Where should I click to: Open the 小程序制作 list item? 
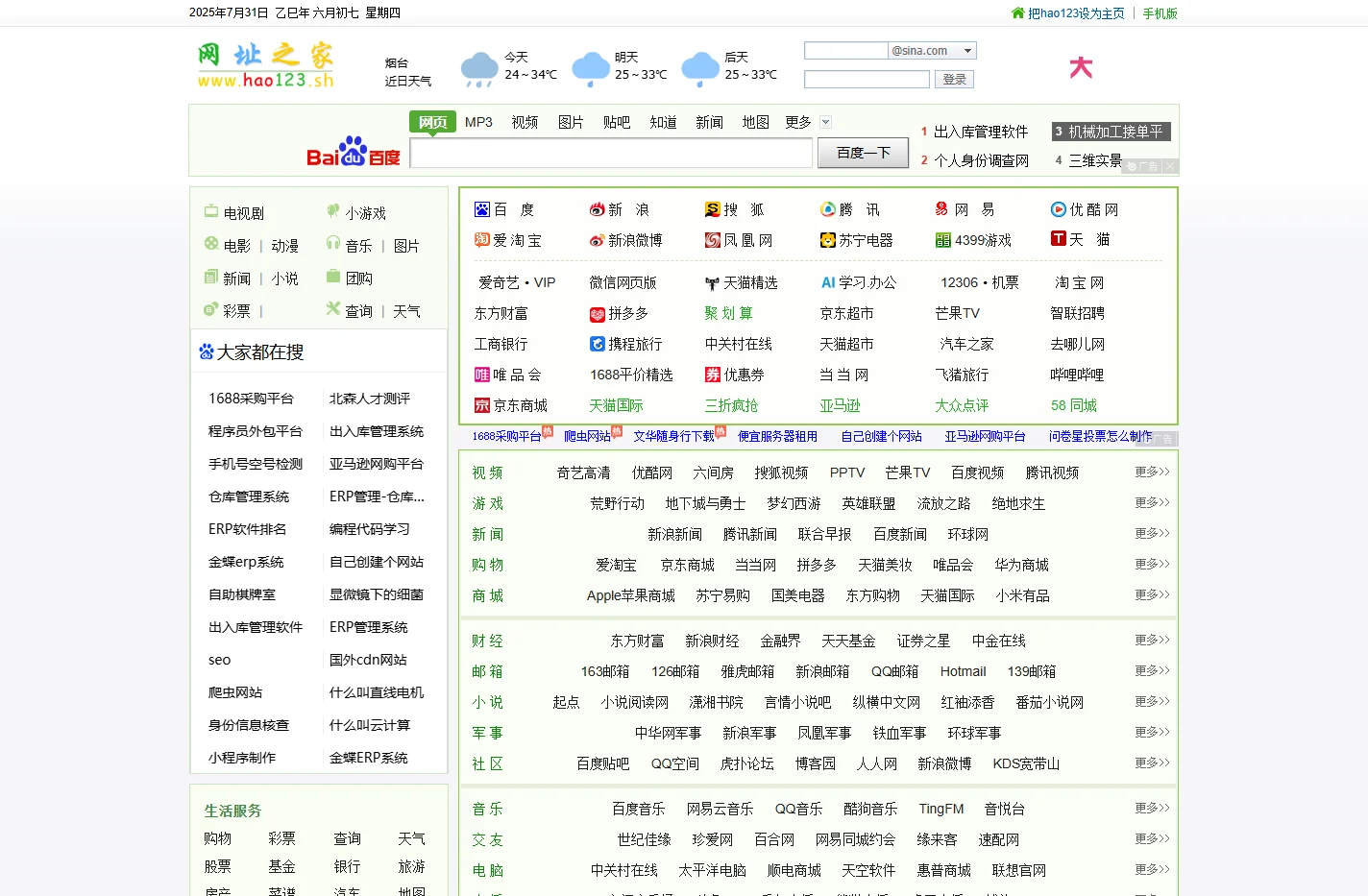[x=242, y=758]
